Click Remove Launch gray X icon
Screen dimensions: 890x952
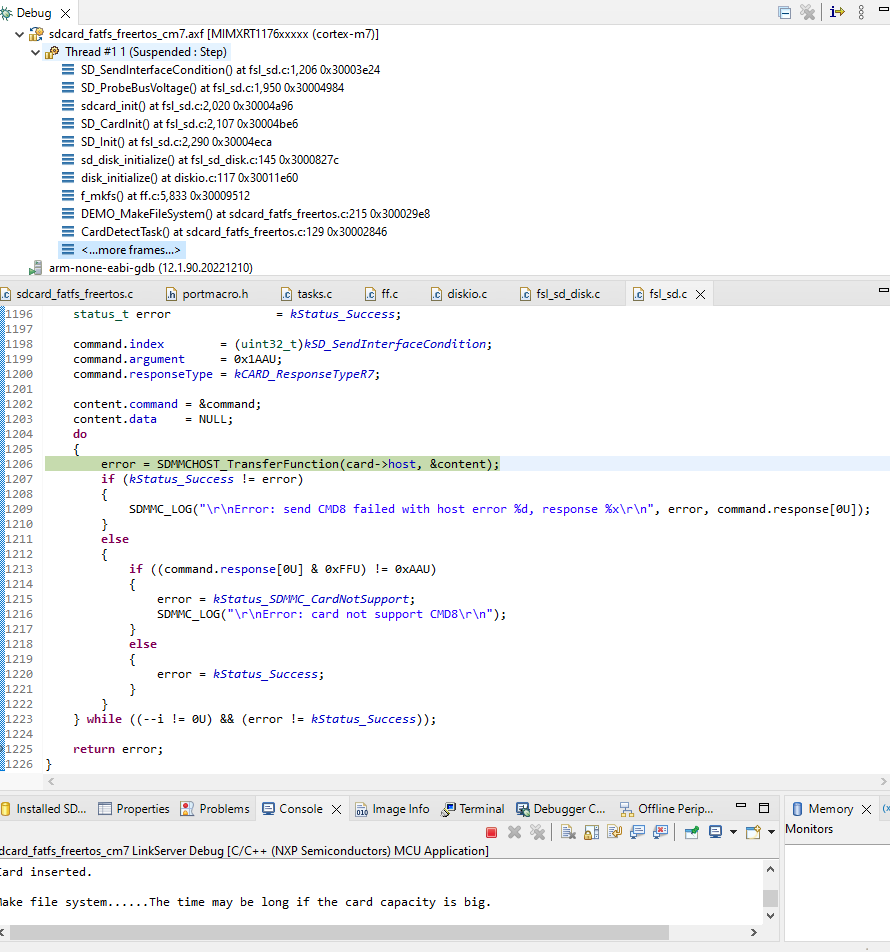(x=514, y=832)
